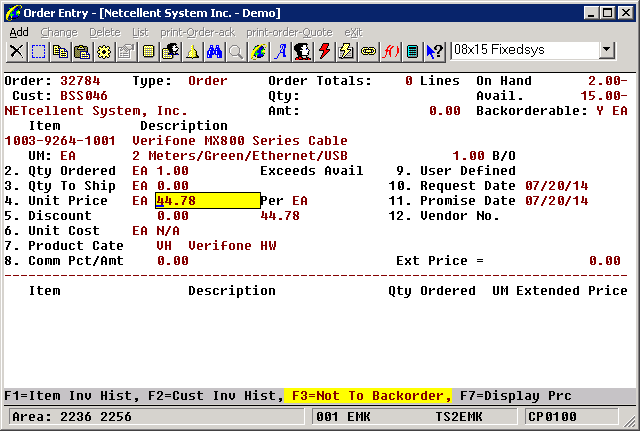Click F3=Not To Backorder function key
This screenshot has width=640, height=431.
click(367, 395)
